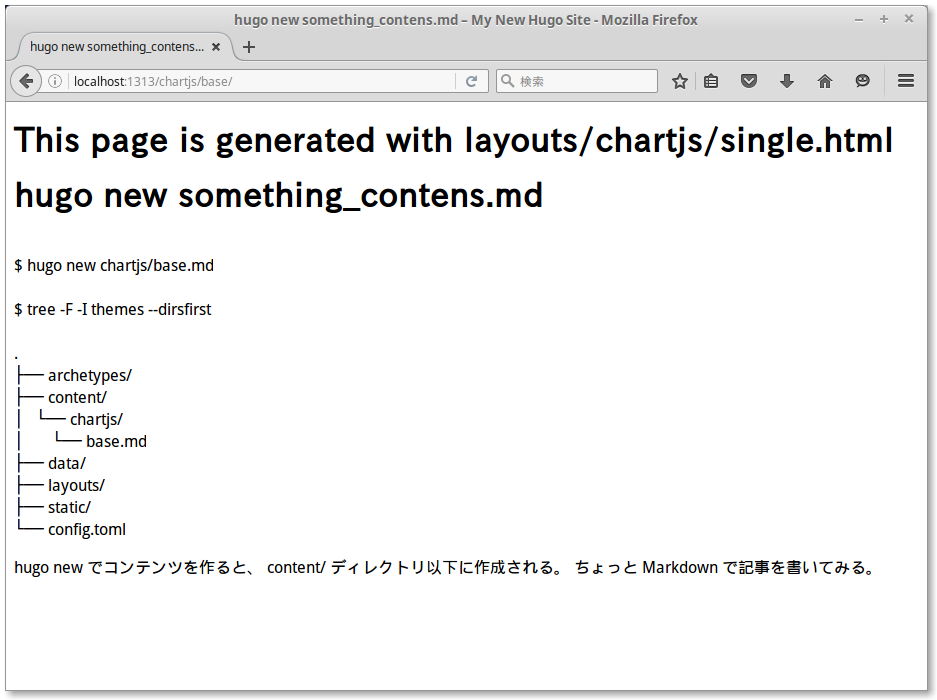The width and height of the screenshot is (937, 700).
Task: Click the data/ tree entry
Action: pyautogui.click(x=67, y=463)
